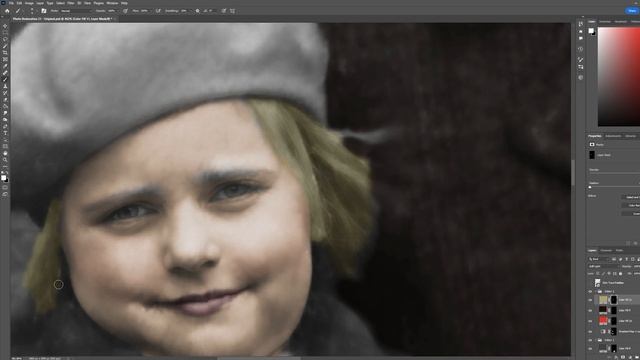The width and height of the screenshot is (640, 360).
Task: Select the Horizontal Type tool
Action: coord(5,133)
